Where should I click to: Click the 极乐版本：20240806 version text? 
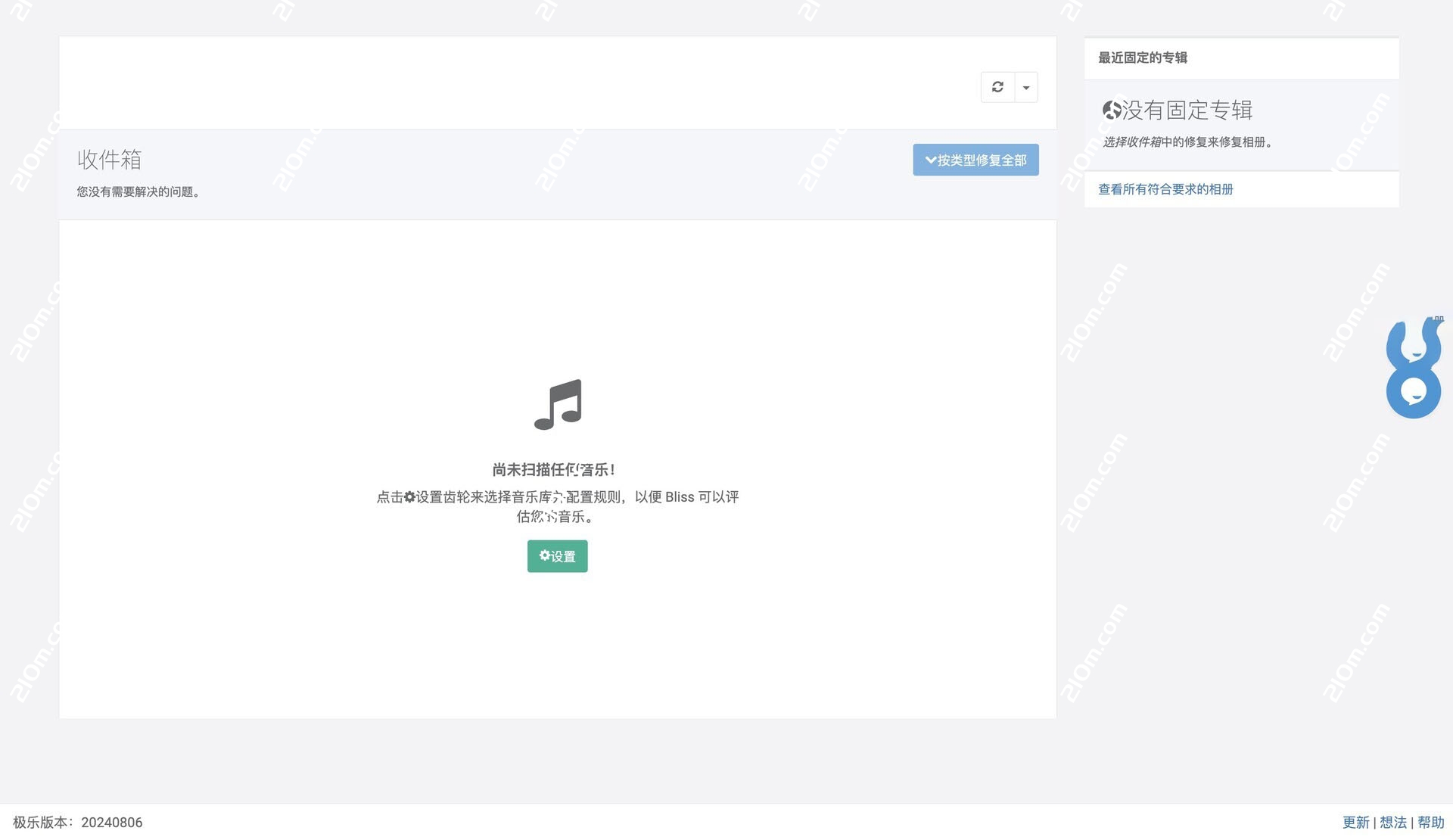click(x=78, y=823)
